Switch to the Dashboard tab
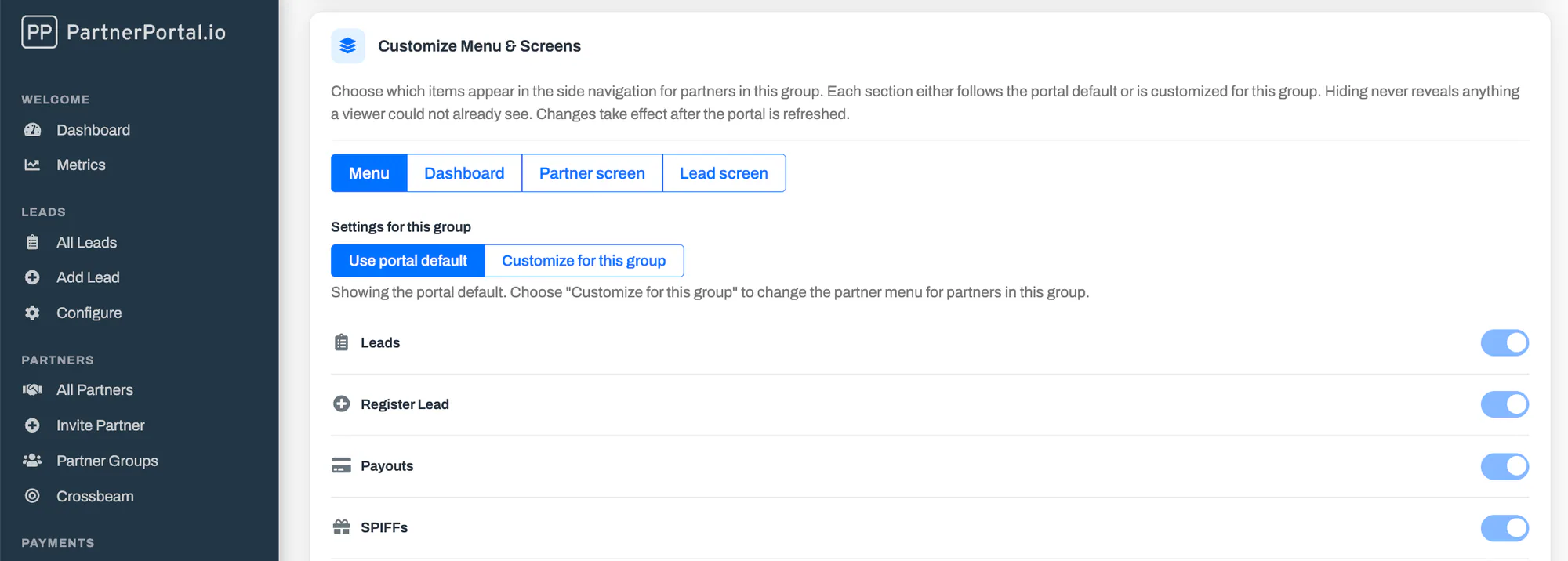 point(464,173)
